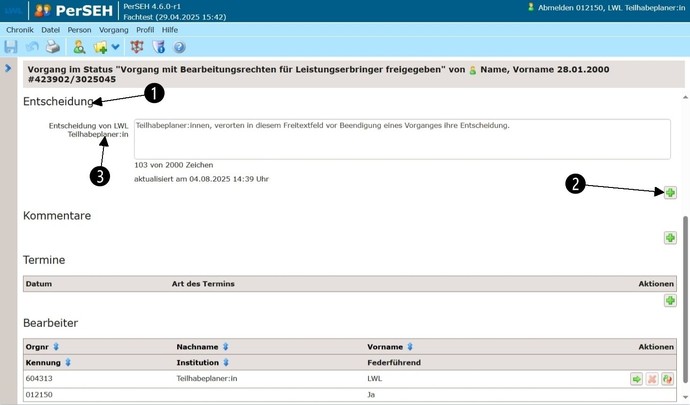This screenshot has width=690, height=405.
Task: Click the Bearbeiter section heading
Action: 50,323
